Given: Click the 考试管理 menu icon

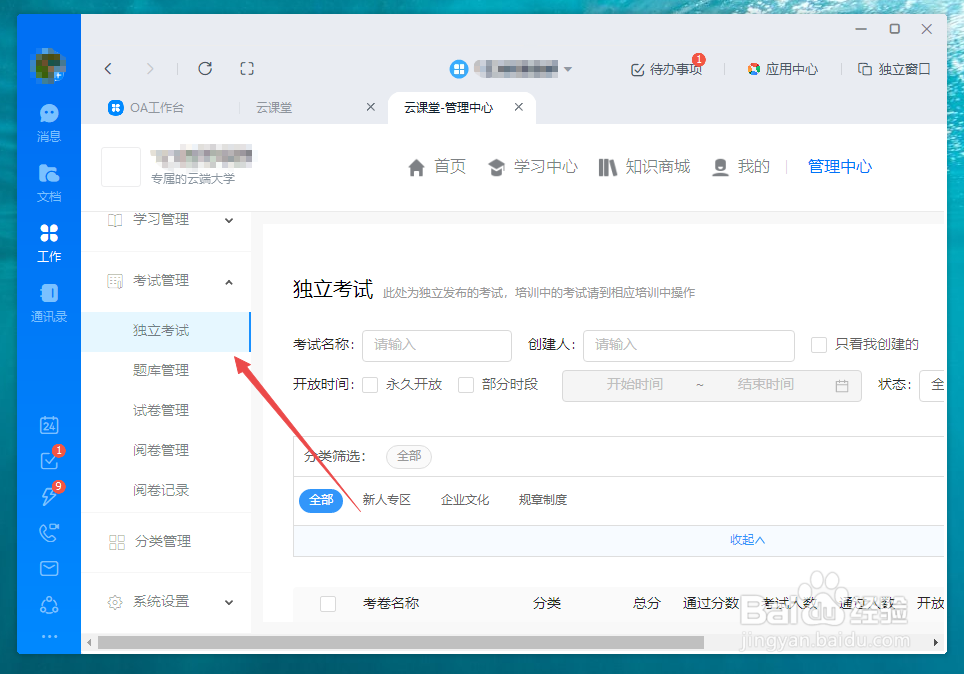Looking at the screenshot, I should [x=115, y=281].
